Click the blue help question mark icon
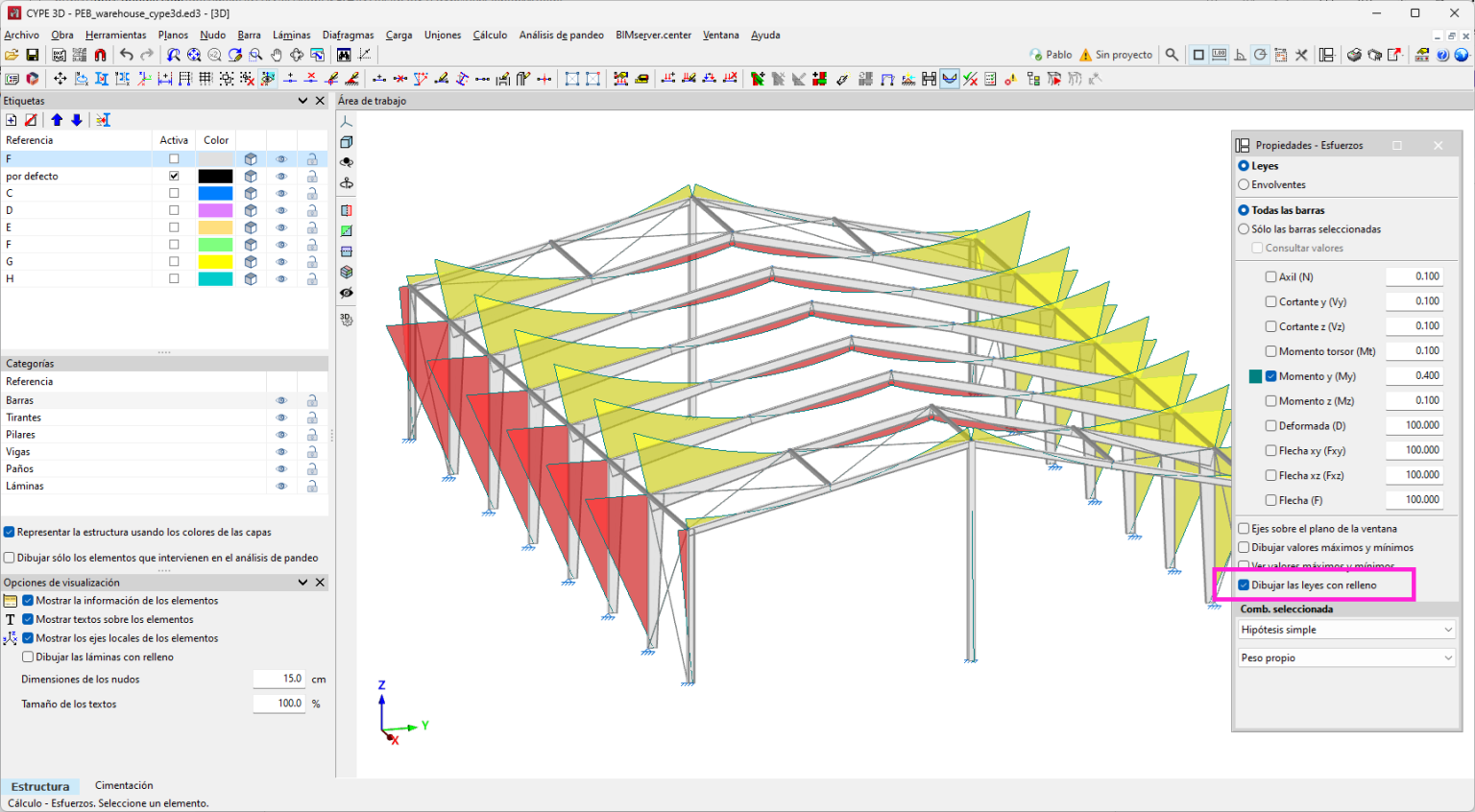The image size is (1475, 812). [x=1442, y=56]
